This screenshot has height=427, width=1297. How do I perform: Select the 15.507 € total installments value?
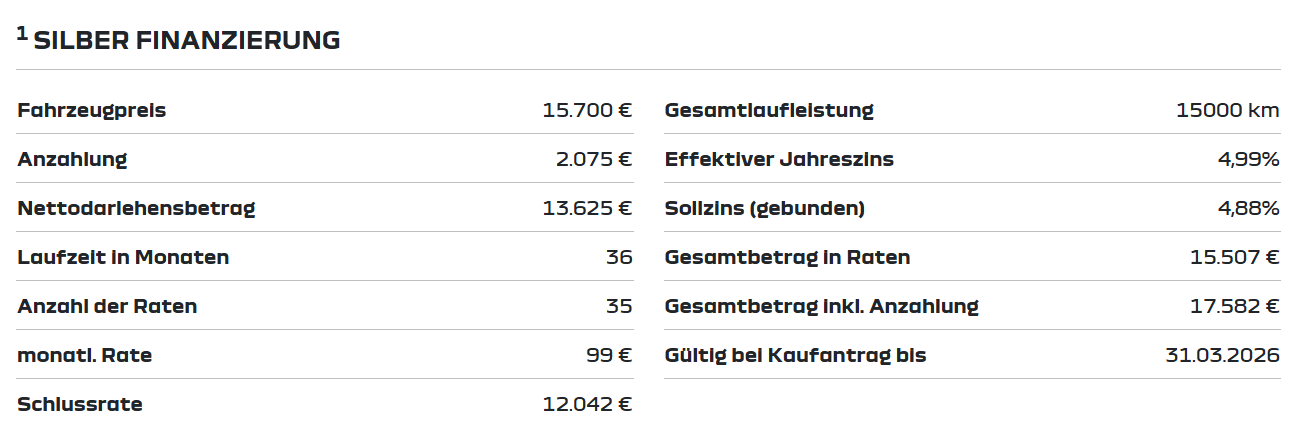coord(1235,257)
